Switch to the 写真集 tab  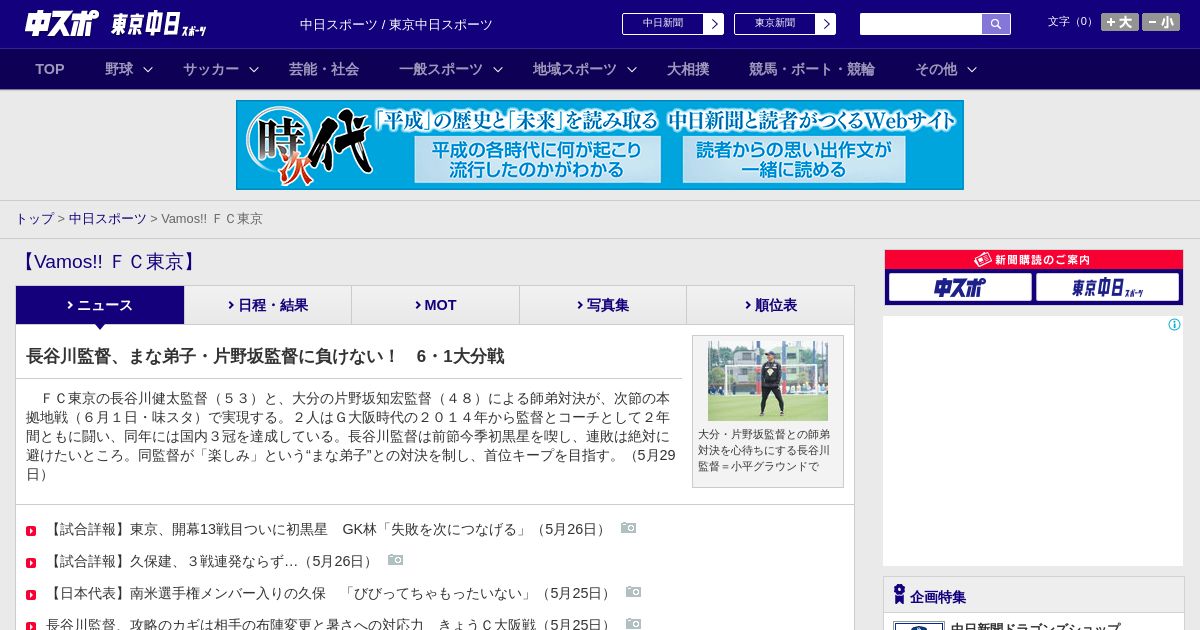(x=603, y=305)
